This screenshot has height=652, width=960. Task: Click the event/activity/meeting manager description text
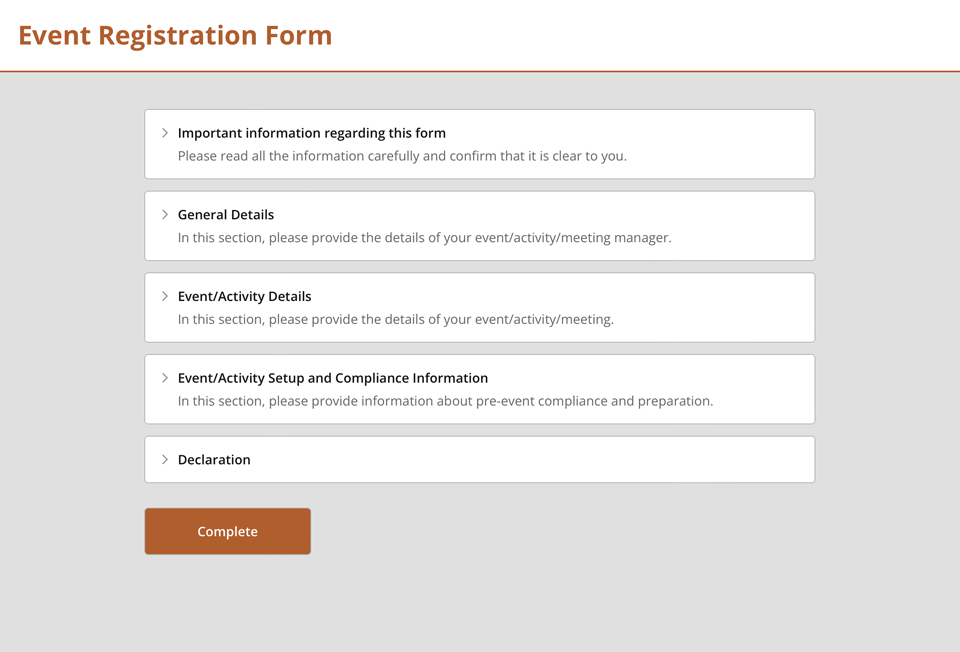[424, 238]
